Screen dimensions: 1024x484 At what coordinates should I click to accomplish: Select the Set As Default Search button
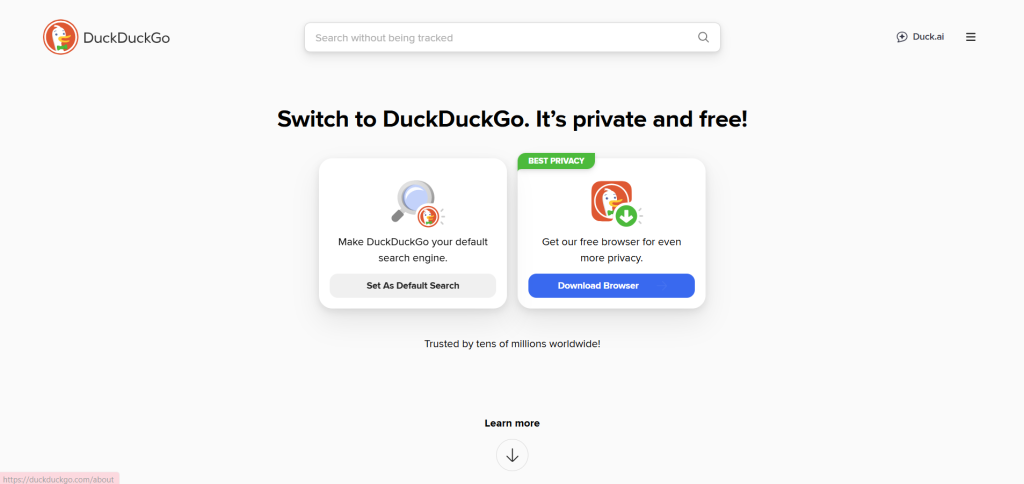[413, 285]
